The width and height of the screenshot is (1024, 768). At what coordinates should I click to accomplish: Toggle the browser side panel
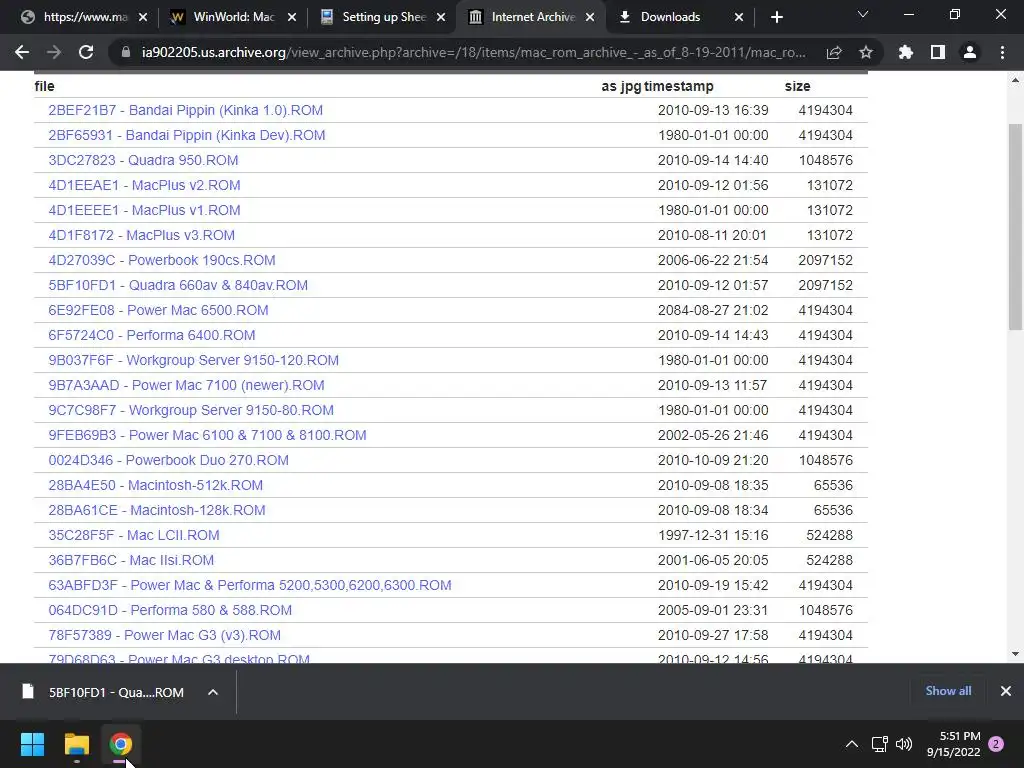tap(938, 52)
